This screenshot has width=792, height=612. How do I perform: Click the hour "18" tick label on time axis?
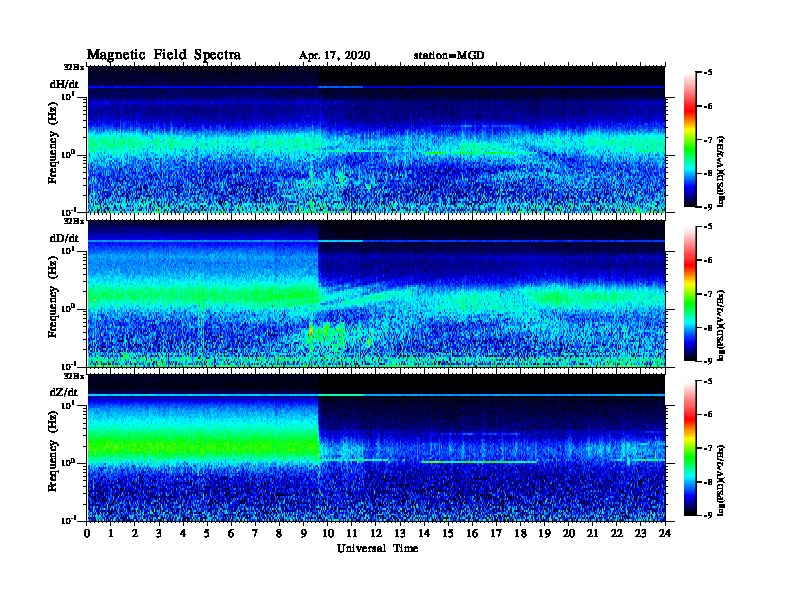click(x=520, y=533)
